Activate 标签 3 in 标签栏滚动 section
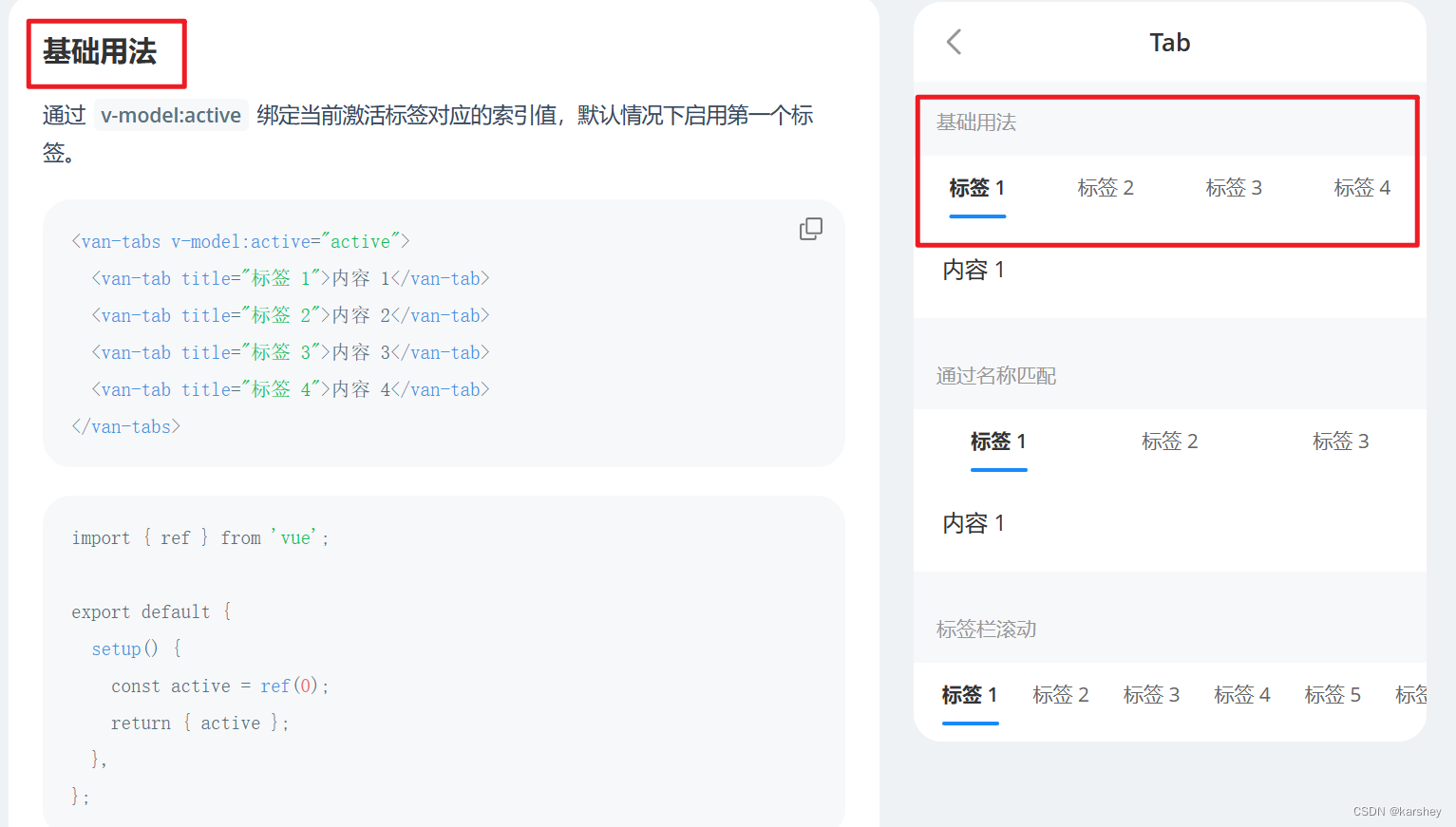Image resolution: width=1456 pixels, height=827 pixels. pyautogui.click(x=1151, y=695)
